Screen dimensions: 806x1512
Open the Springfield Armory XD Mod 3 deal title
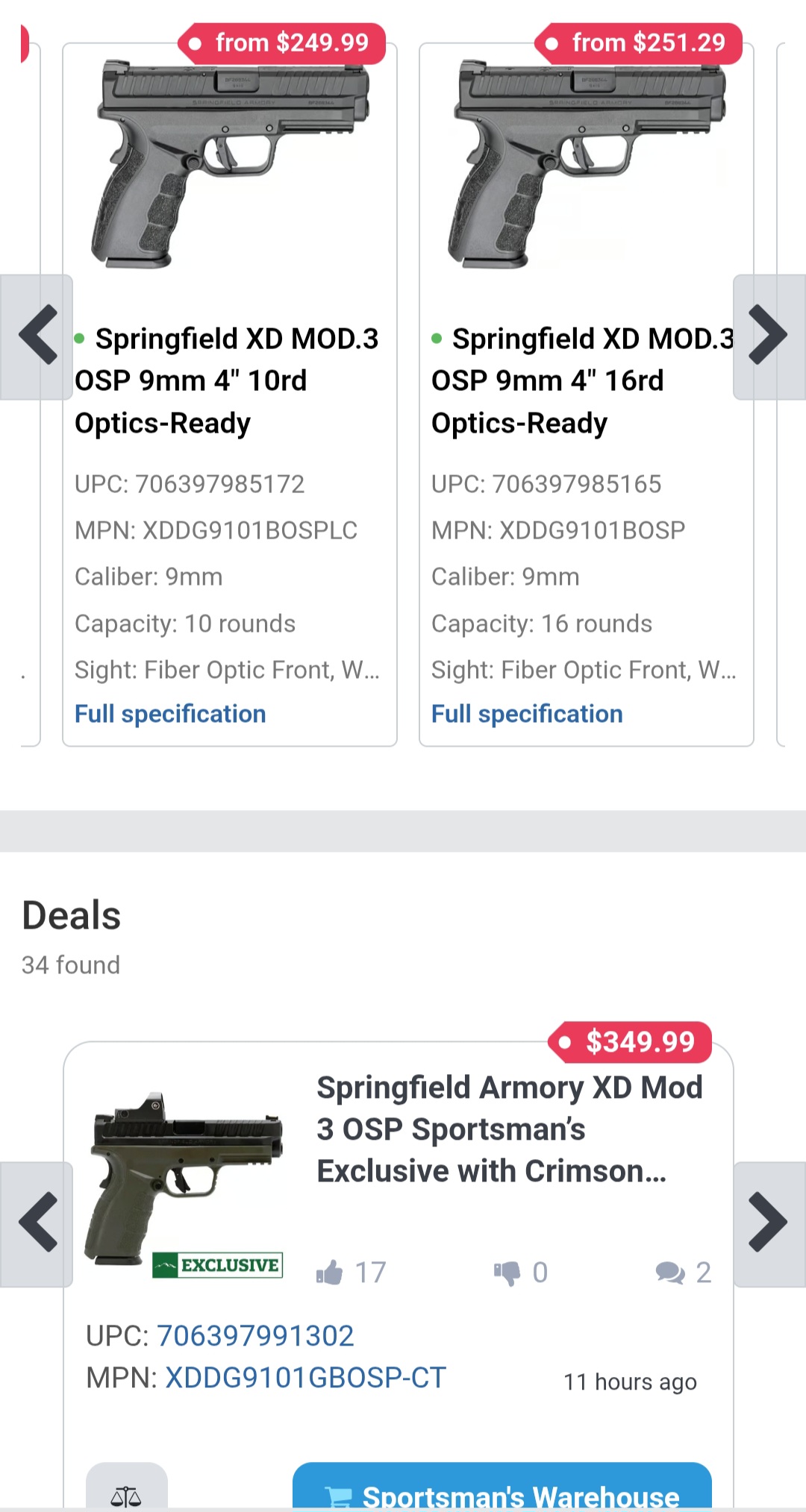[509, 1129]
